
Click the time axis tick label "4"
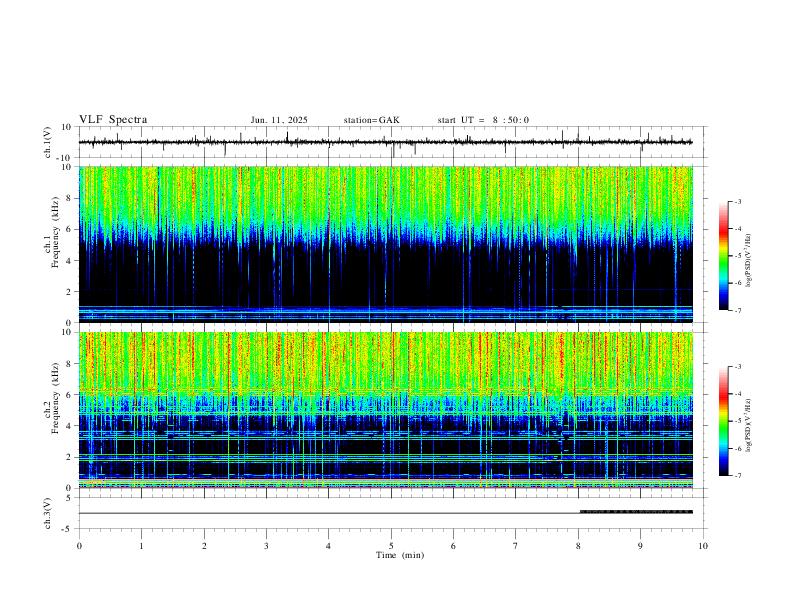point(329,546)
